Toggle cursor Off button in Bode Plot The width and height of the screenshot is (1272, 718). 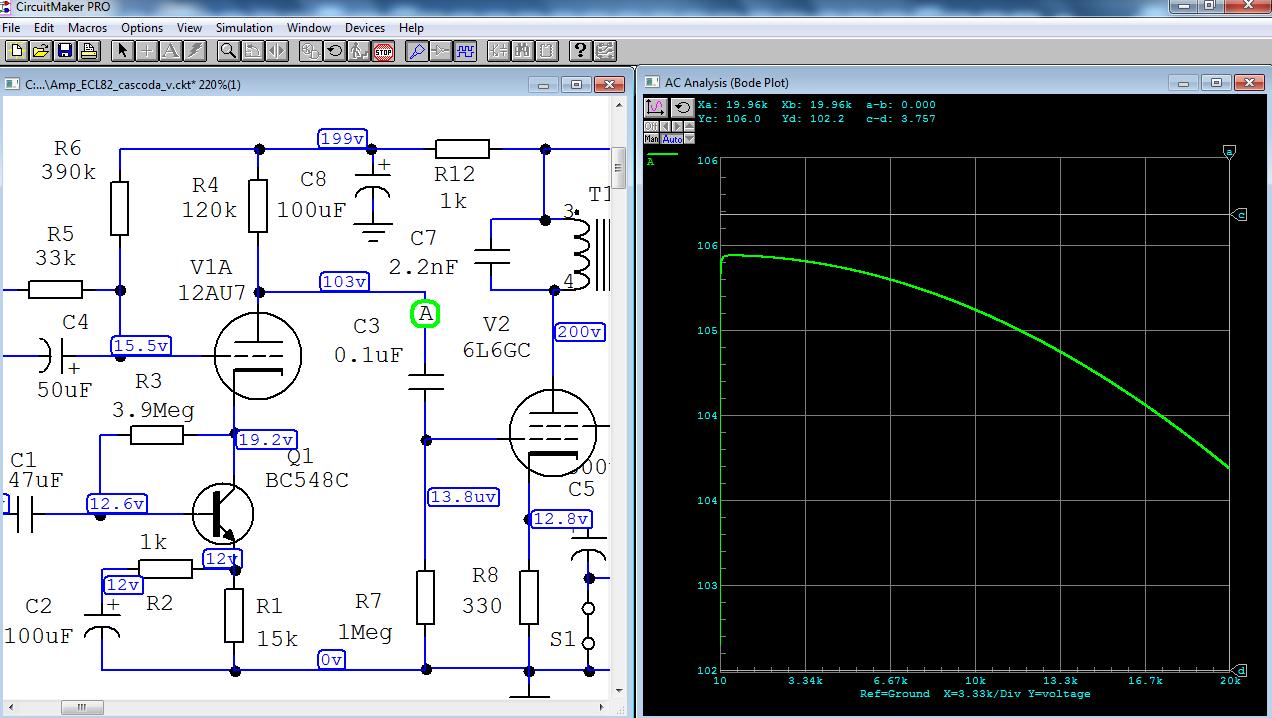[651, 126]
